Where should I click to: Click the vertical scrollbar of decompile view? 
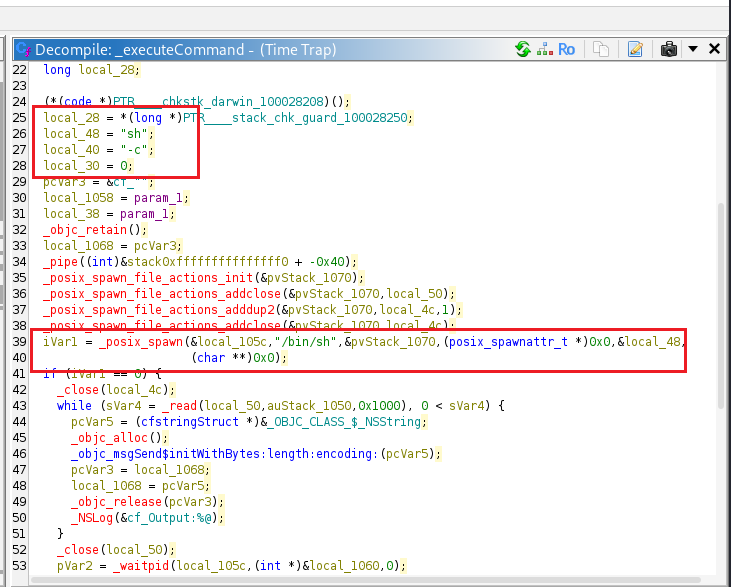pos(722,300)
